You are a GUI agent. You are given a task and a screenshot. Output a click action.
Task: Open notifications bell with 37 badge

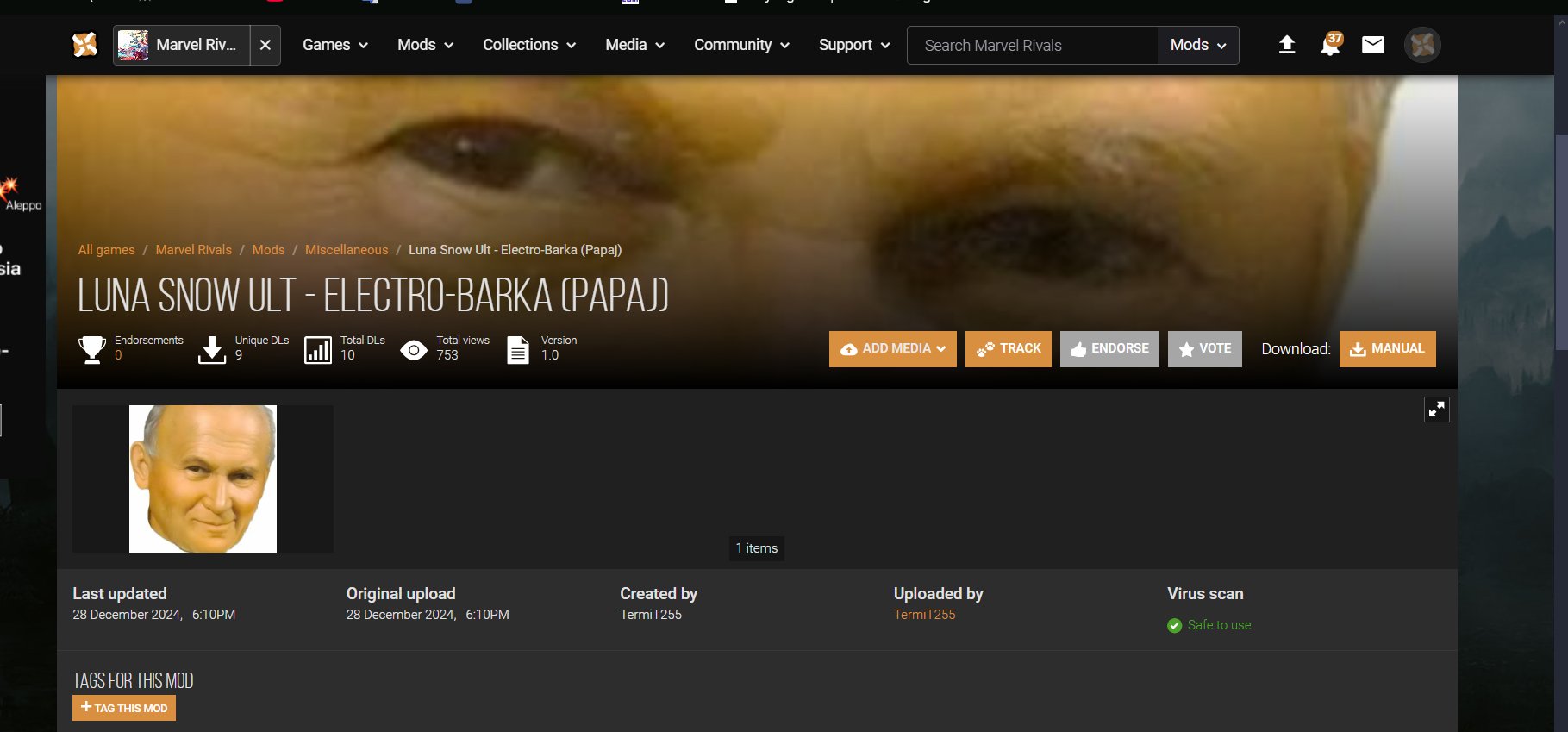click(x=1331, y=45)
